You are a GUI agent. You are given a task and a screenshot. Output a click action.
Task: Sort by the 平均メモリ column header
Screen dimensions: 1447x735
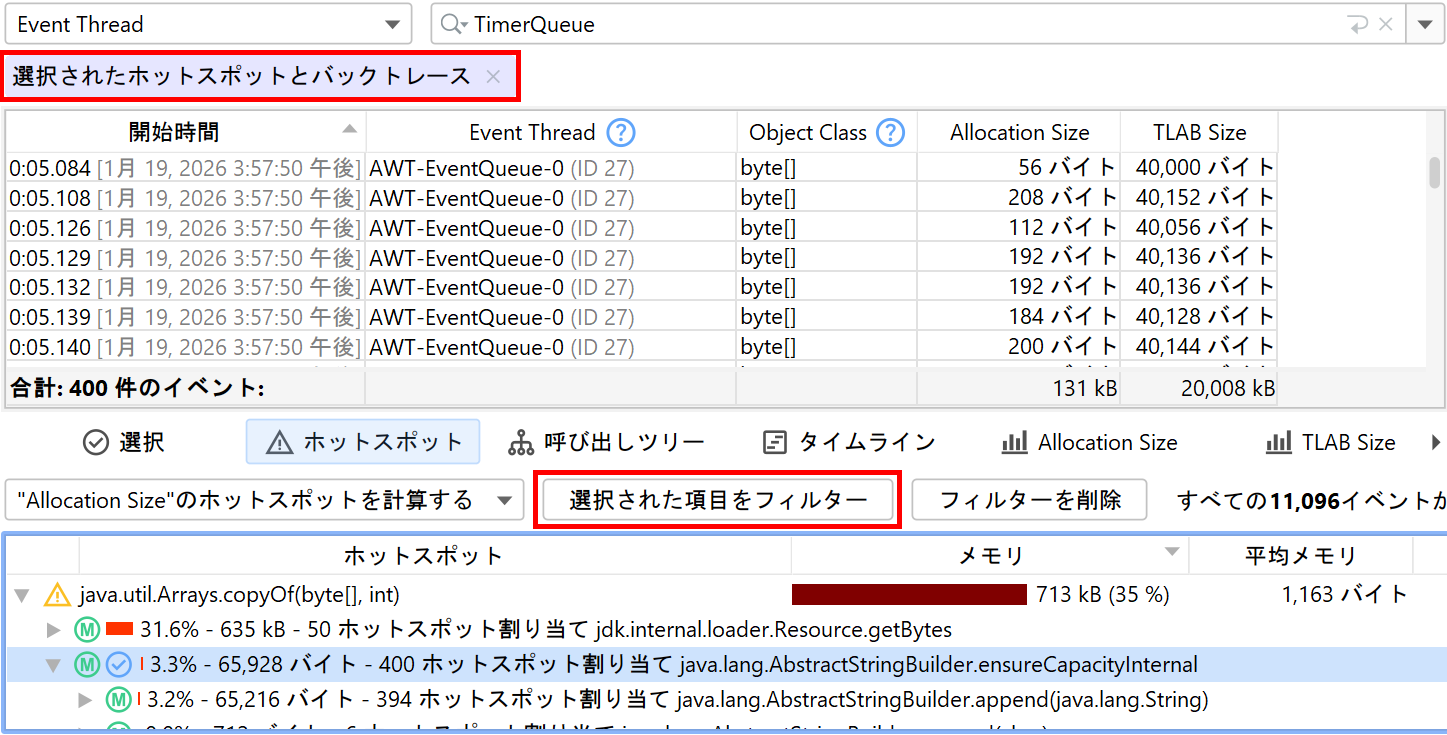click(x=1300, y=555)
